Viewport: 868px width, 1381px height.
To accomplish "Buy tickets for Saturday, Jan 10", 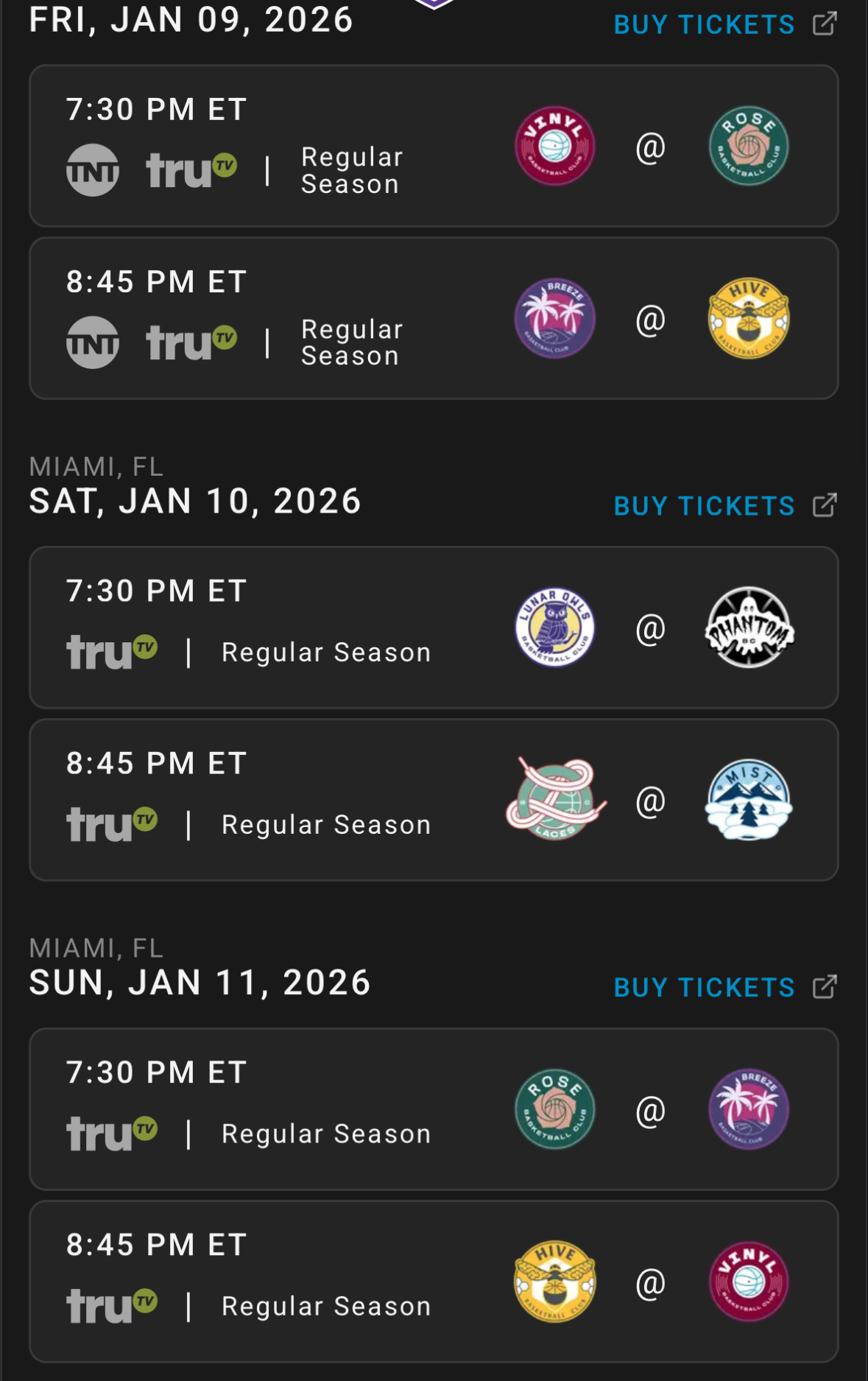I will [704, 506].
